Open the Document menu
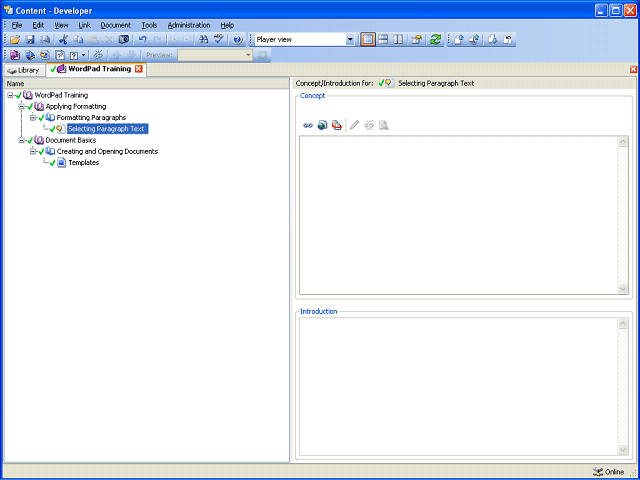 116,25
